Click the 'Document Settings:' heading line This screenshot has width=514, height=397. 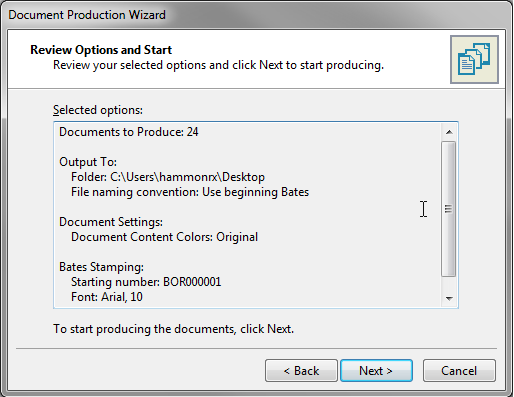[111, 222]
